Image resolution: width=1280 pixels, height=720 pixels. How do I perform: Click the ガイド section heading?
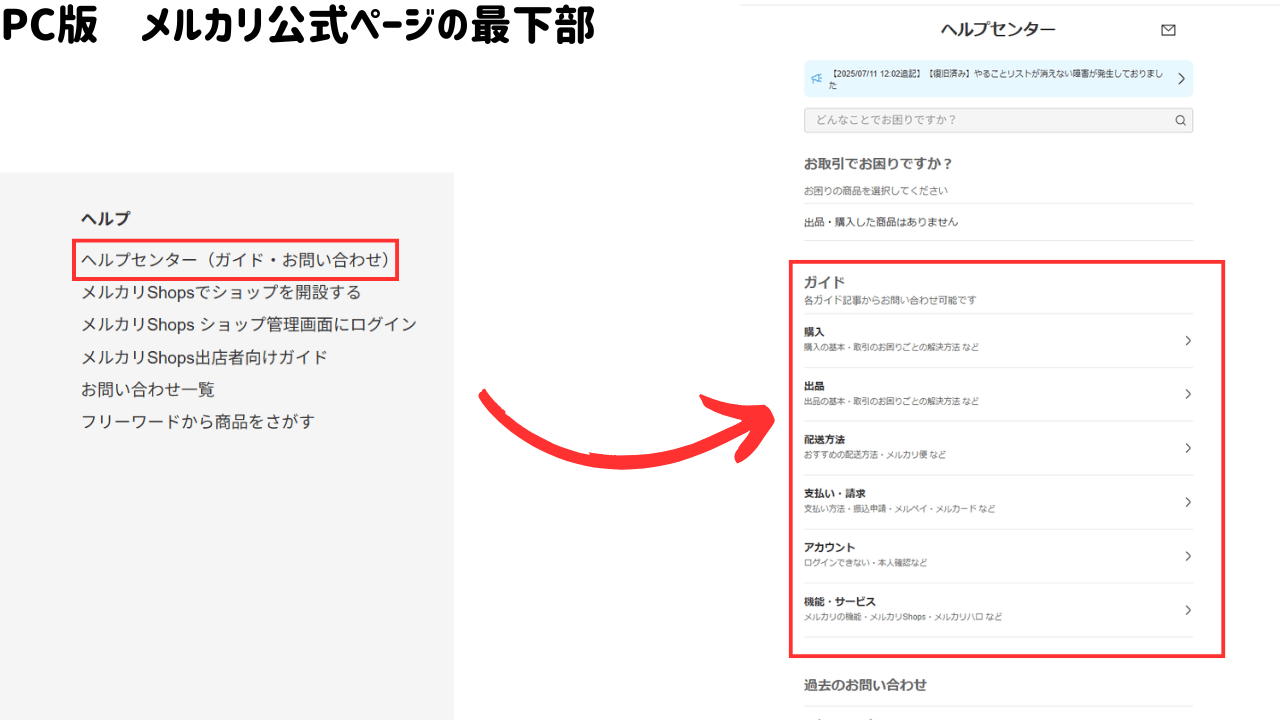pyautogui.click(x=824, y=282)
